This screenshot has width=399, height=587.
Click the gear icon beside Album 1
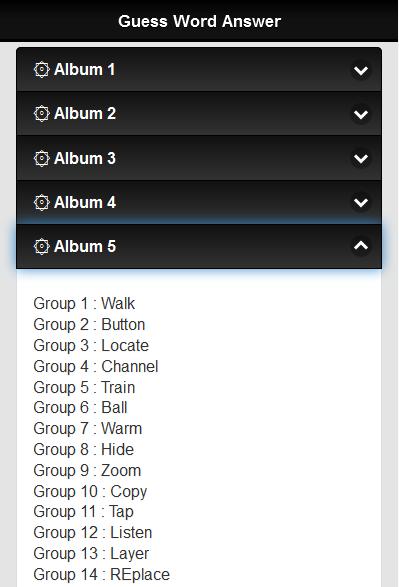click(42, 70)
